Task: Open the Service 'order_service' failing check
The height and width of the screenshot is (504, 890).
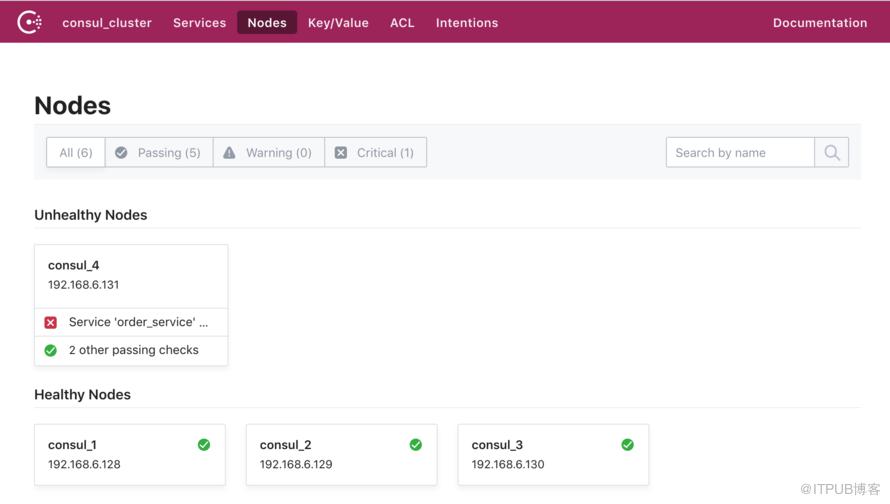Action: [x=131, y=322]
